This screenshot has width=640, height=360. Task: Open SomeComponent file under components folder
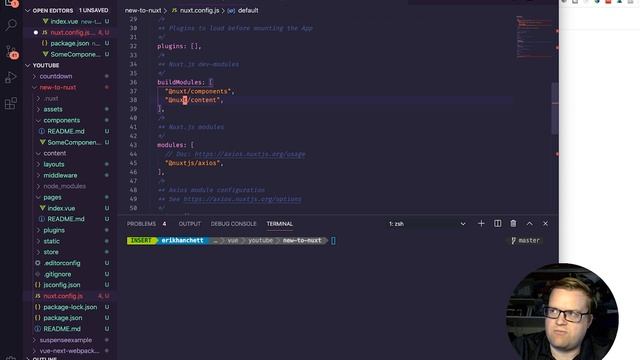[x=73, y=142]
